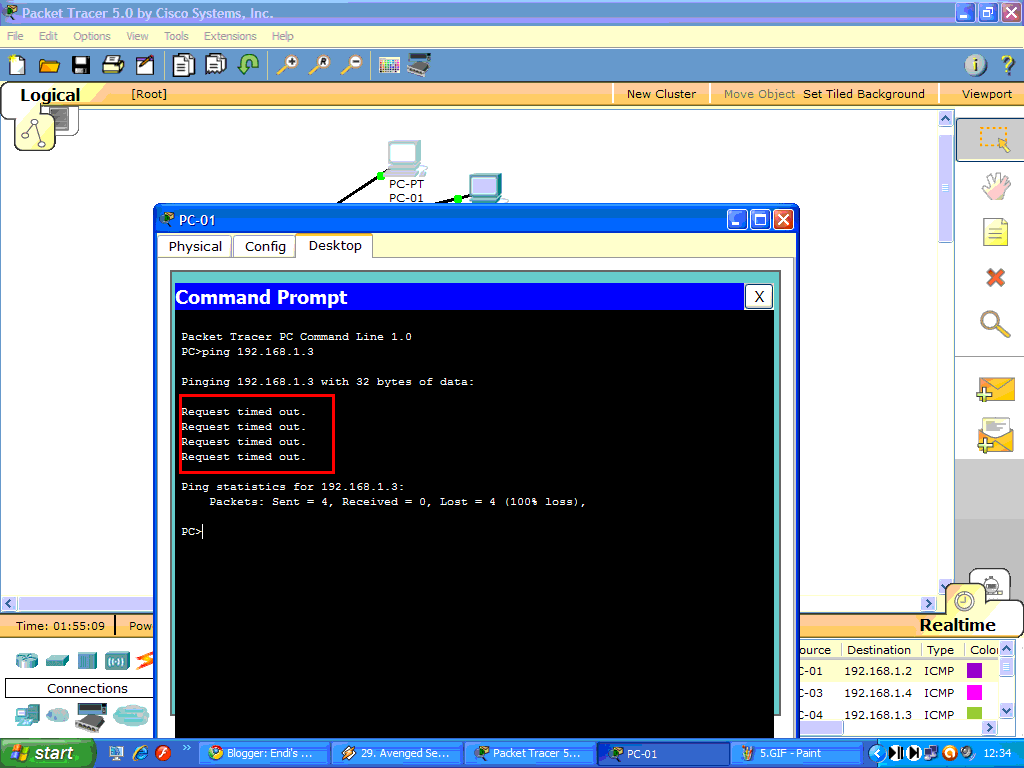1024x768 pixels.
Task: Open the Custom Devices dialog icon
Action: click(x=419, y=64)
